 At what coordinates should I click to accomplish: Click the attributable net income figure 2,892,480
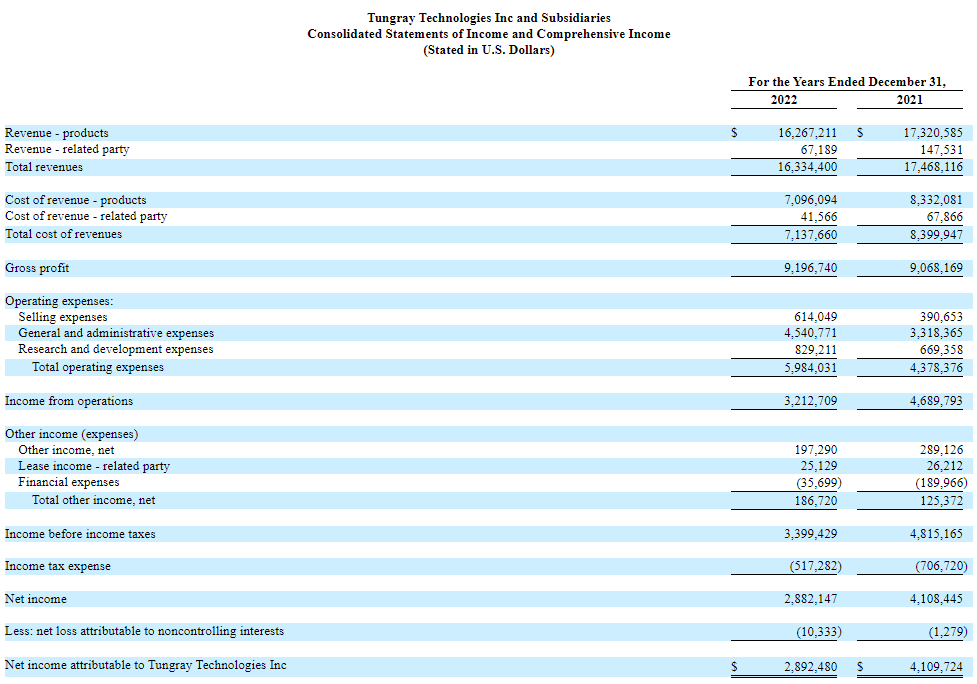(x=811, y=667)
